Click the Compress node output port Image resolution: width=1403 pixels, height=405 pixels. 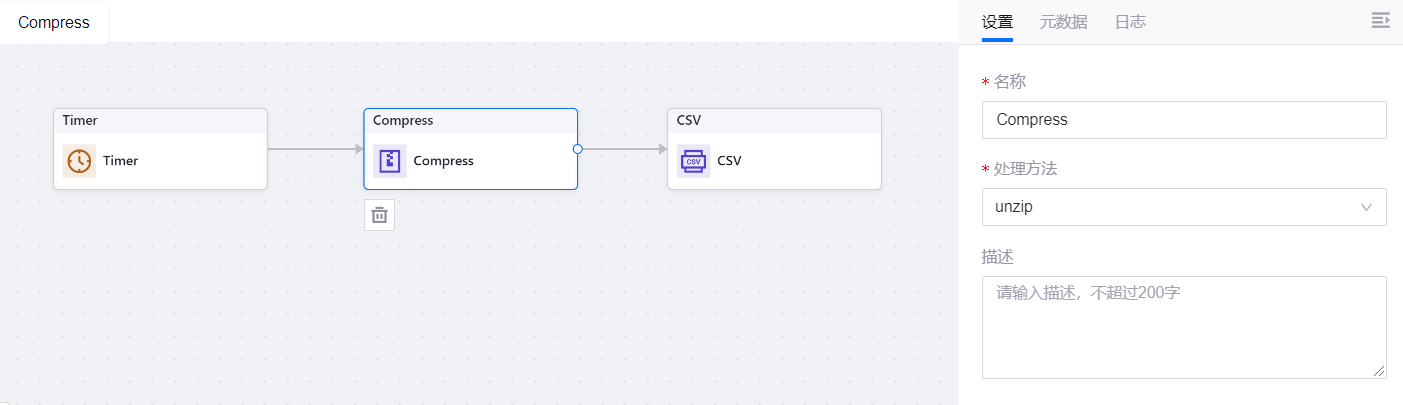click(578, 149)
